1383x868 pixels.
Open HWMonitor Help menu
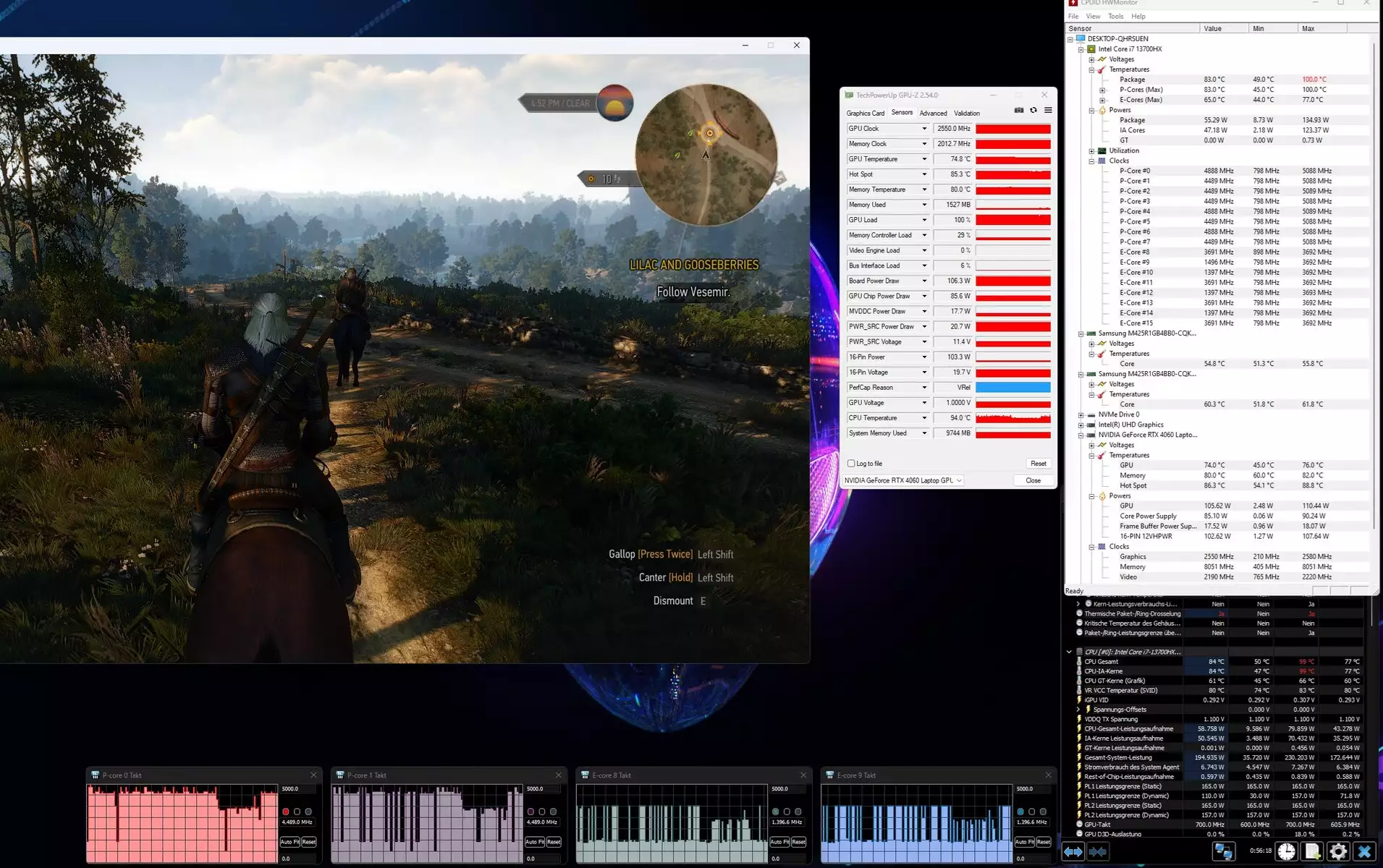tap(1138, 17)
